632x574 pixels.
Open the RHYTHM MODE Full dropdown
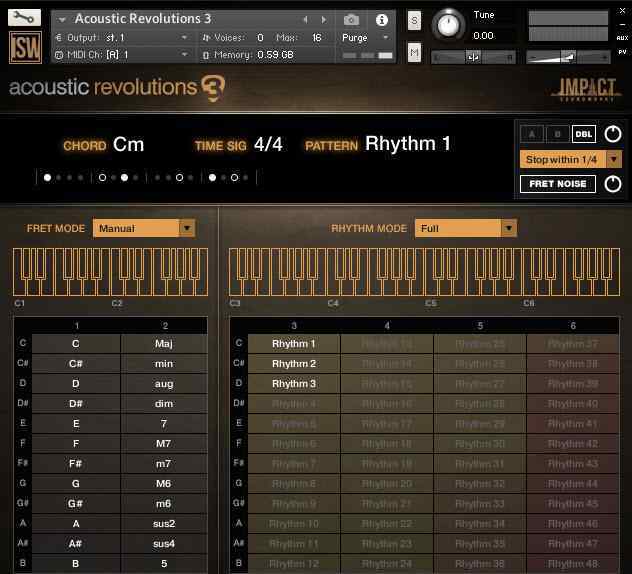(466, 228)
